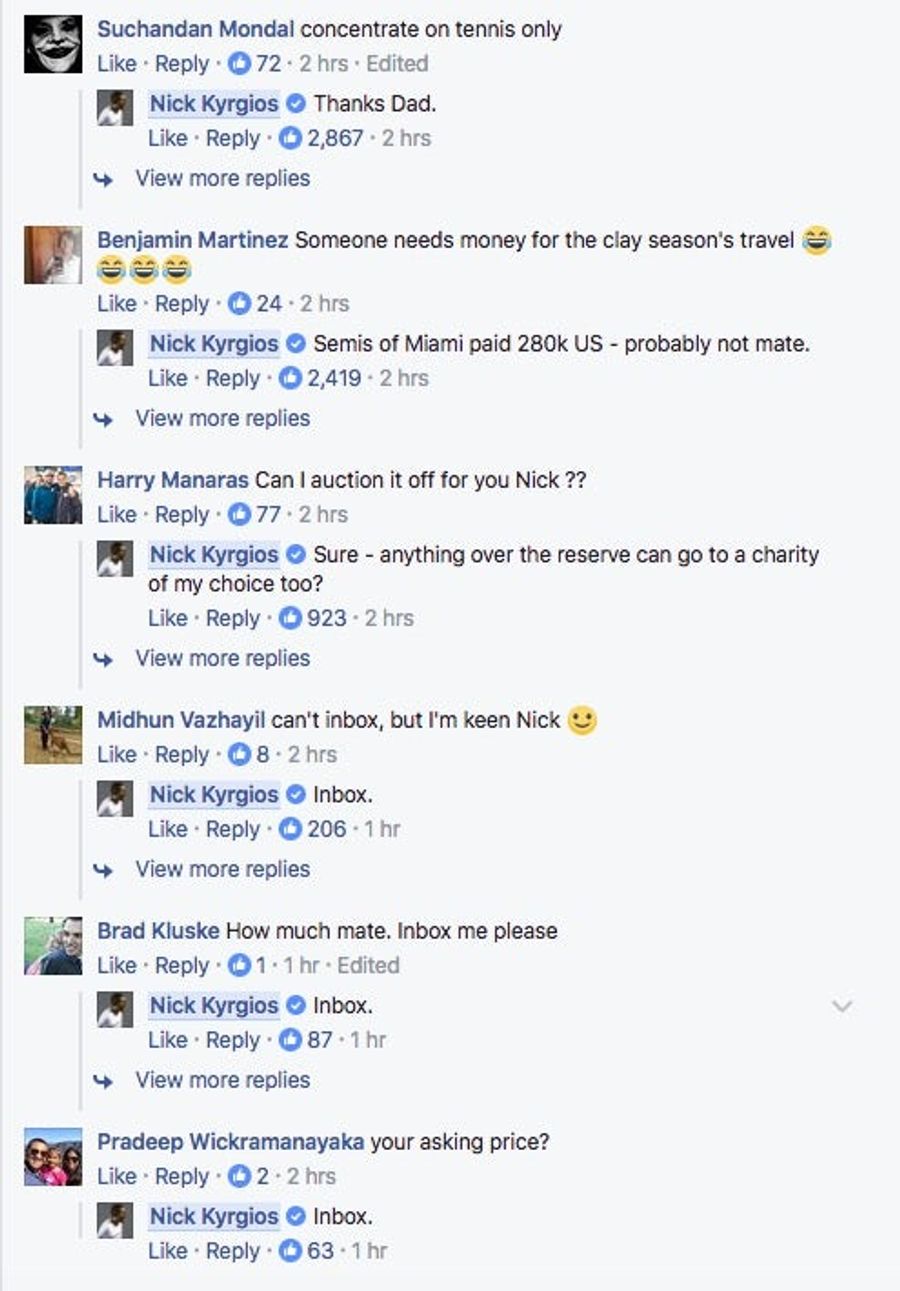Reply to Midhun Vazhayil's comment
Image resolution: width=900 pixels, height=1291 pixels.
point(182,754)
